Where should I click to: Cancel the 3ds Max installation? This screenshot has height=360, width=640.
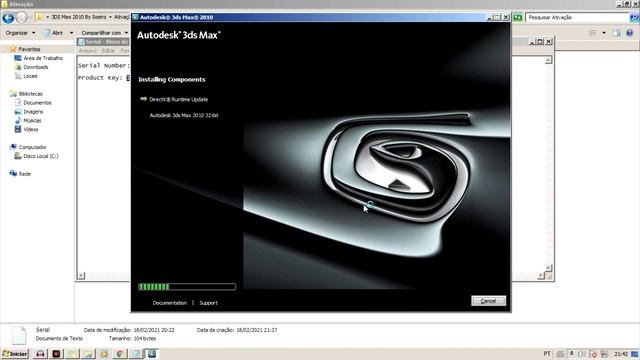coord(488,301)
